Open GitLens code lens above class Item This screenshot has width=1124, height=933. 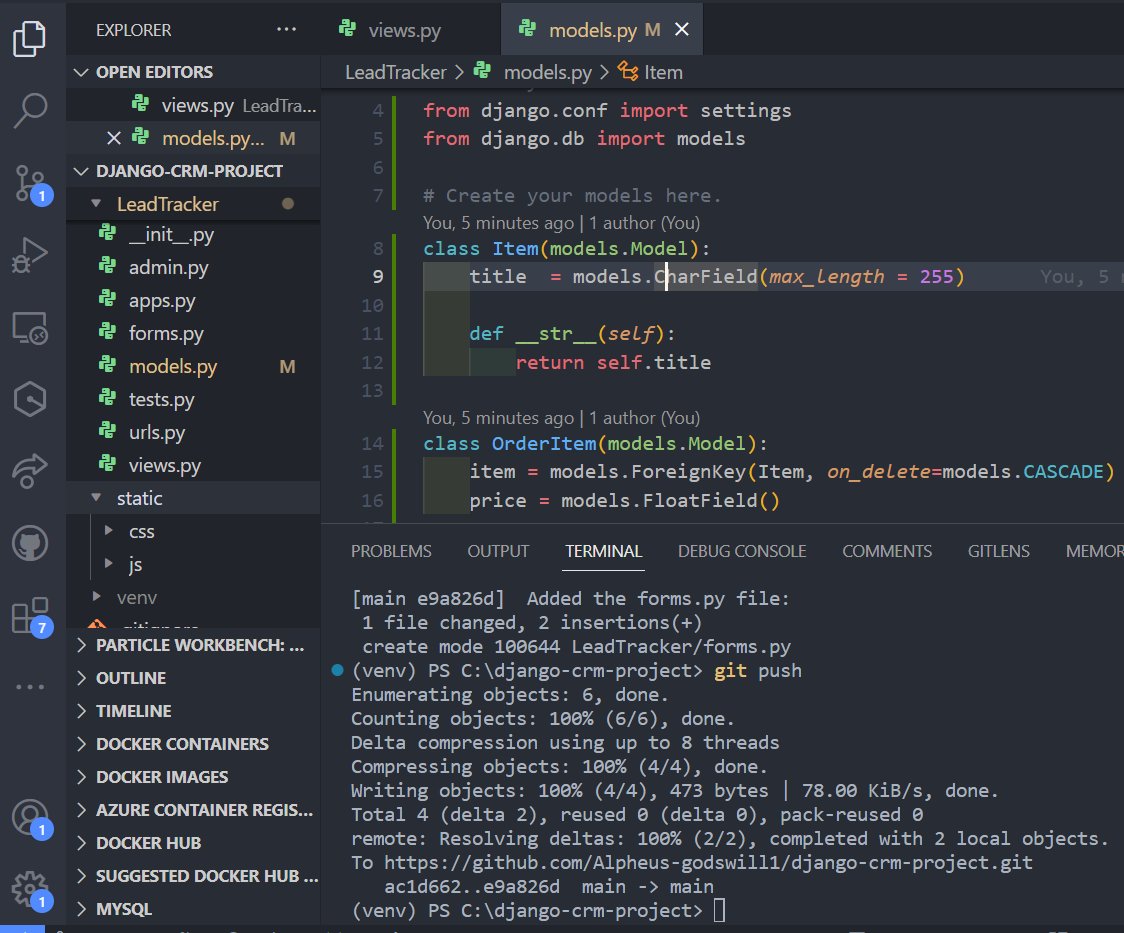(561, 223)
